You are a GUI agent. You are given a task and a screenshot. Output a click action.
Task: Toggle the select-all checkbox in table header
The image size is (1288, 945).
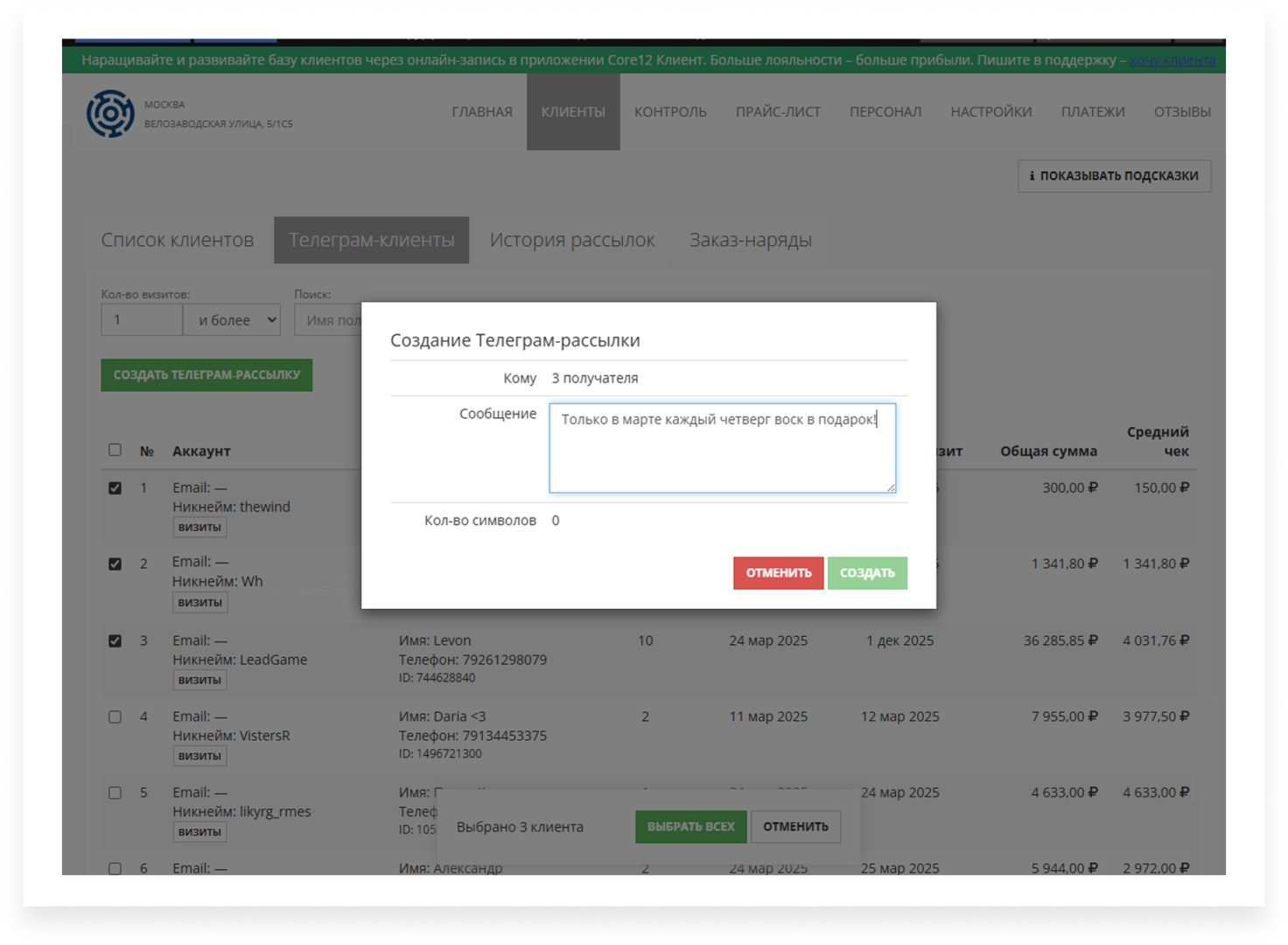tap(115, 450)
